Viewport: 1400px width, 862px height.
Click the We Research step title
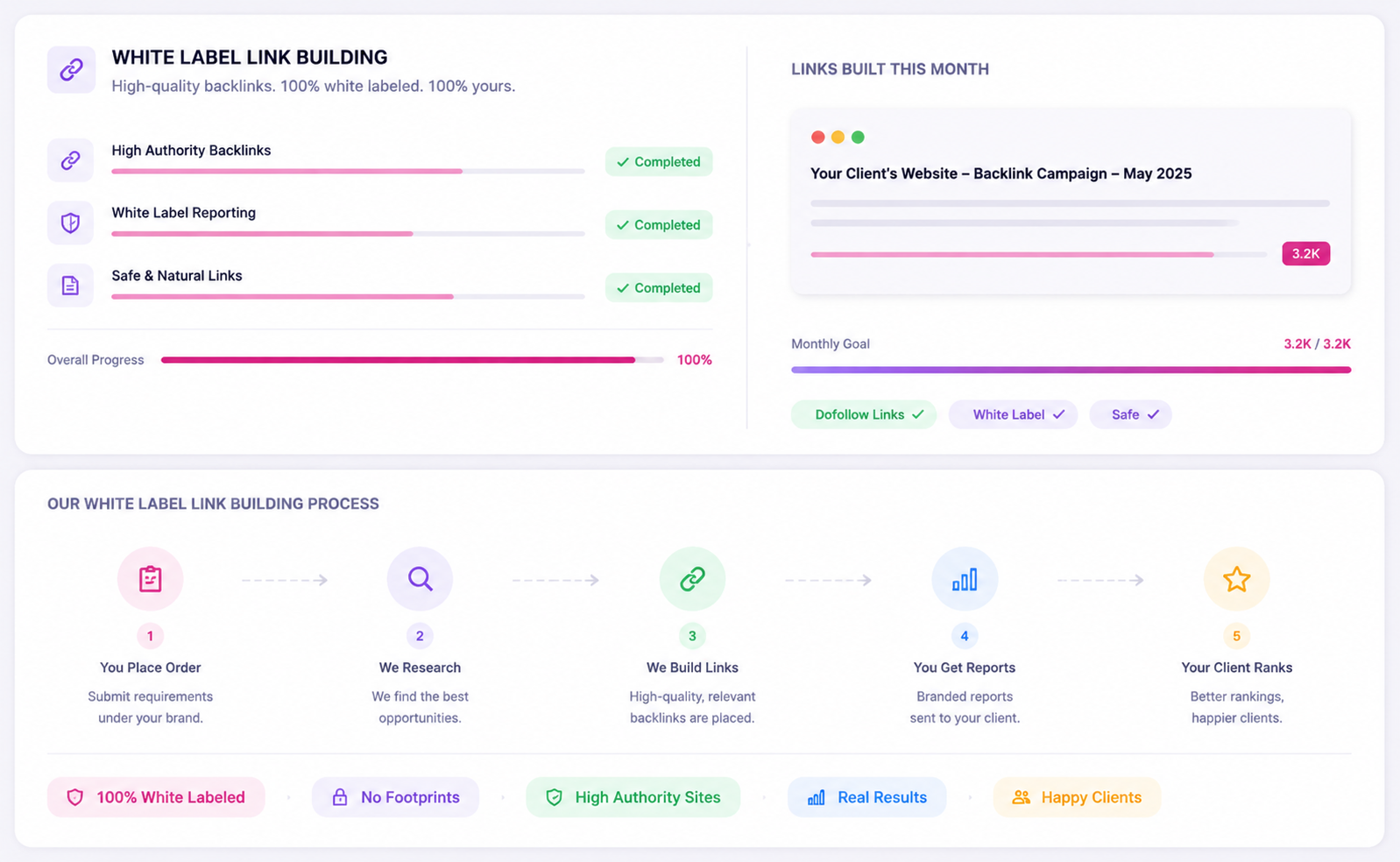420,668
